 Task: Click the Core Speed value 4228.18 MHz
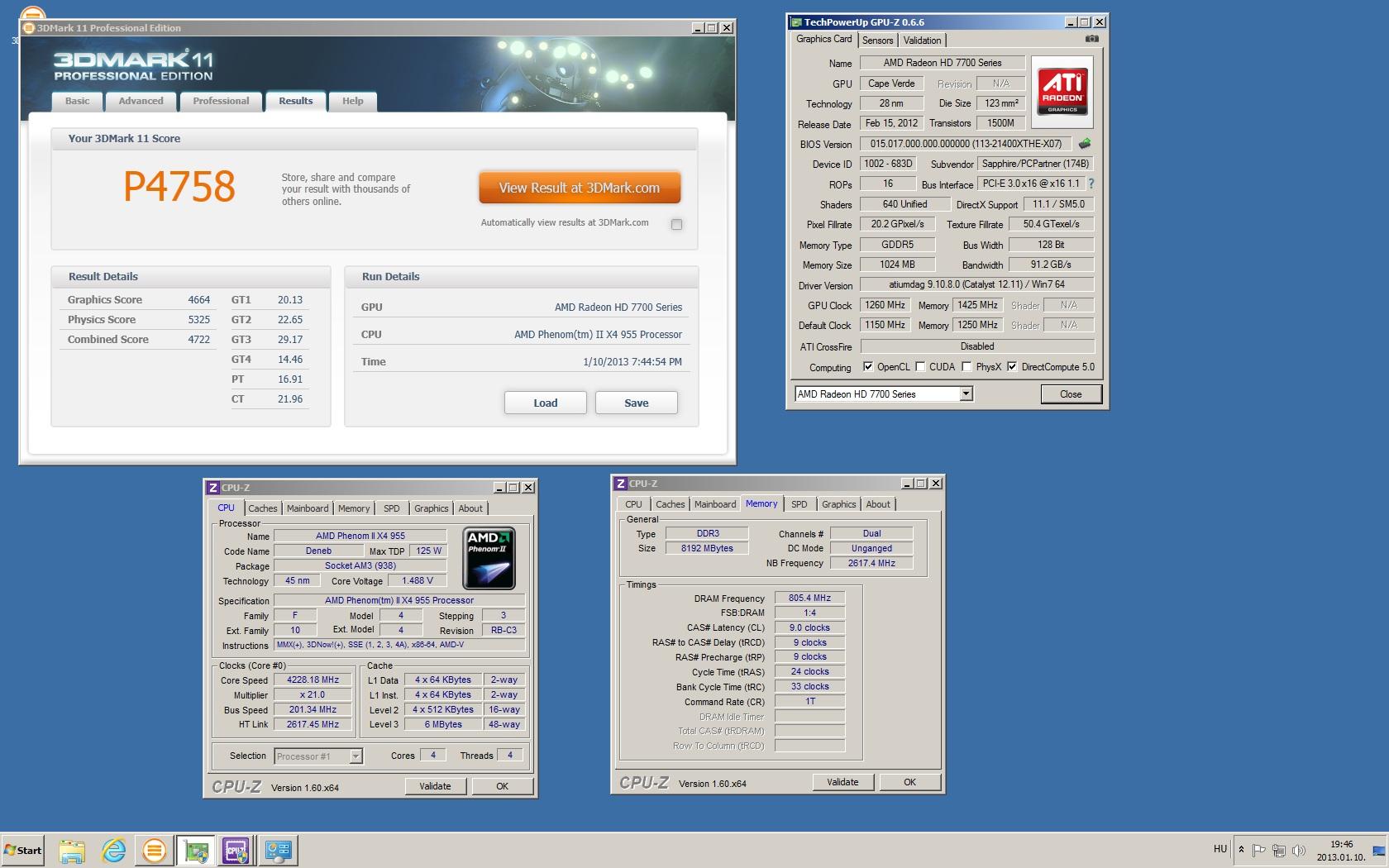(313, 680)
